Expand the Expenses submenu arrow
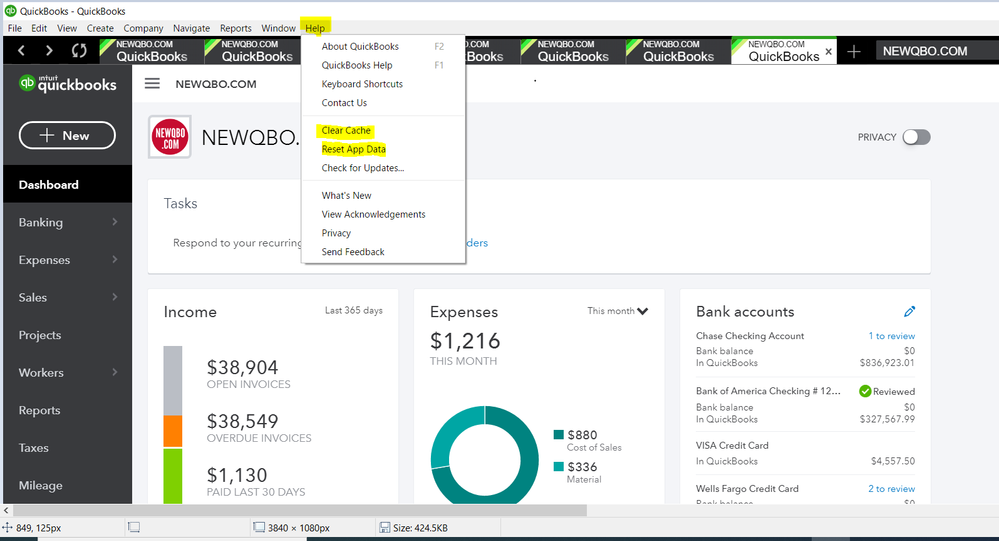This screenshot has width=999, height=541. (115, 259)
